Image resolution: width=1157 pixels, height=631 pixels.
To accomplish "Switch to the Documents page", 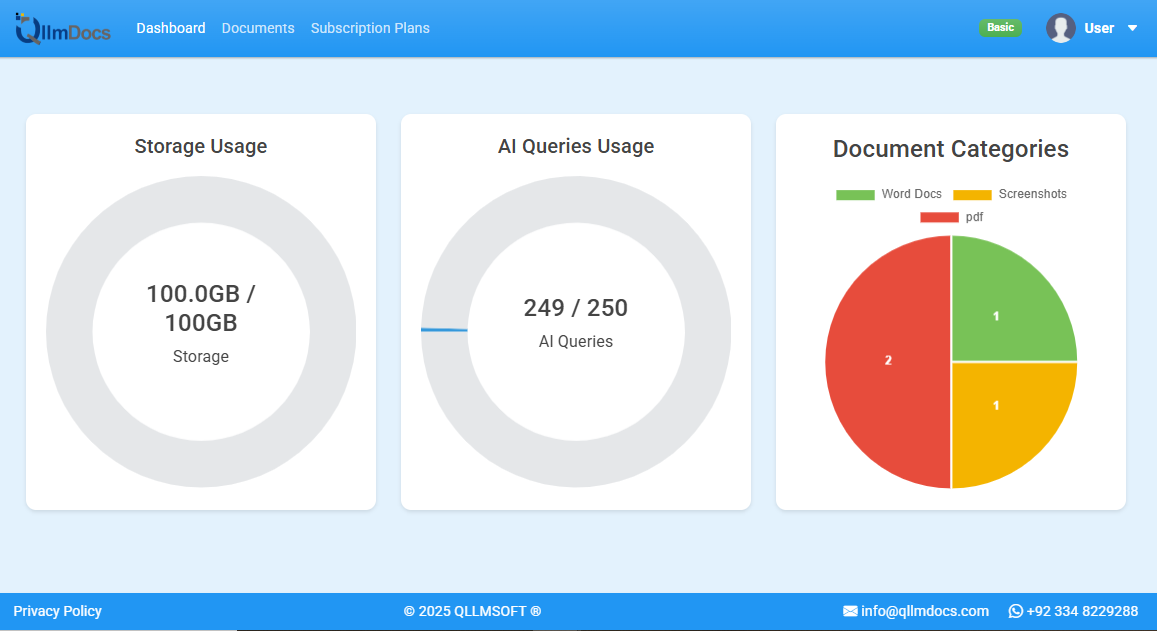I will click(x=258, y=28).
